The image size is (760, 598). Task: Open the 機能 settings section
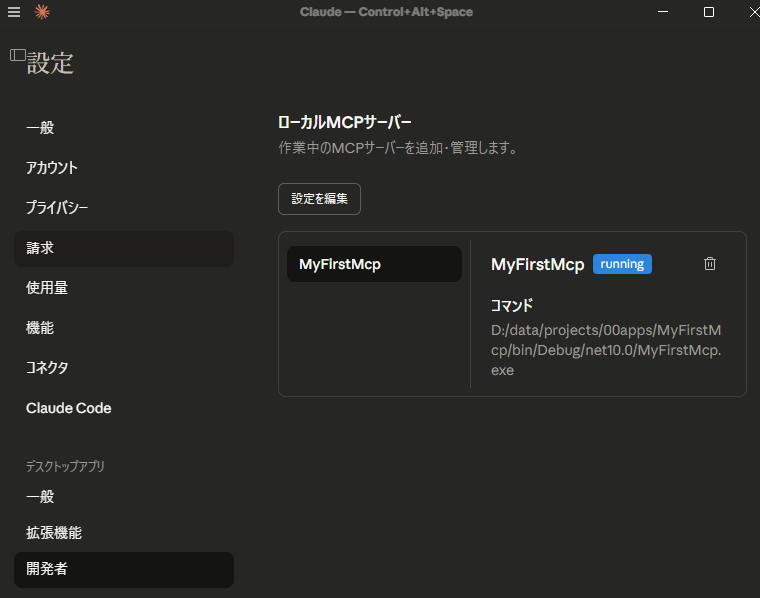tap(40, 328)
